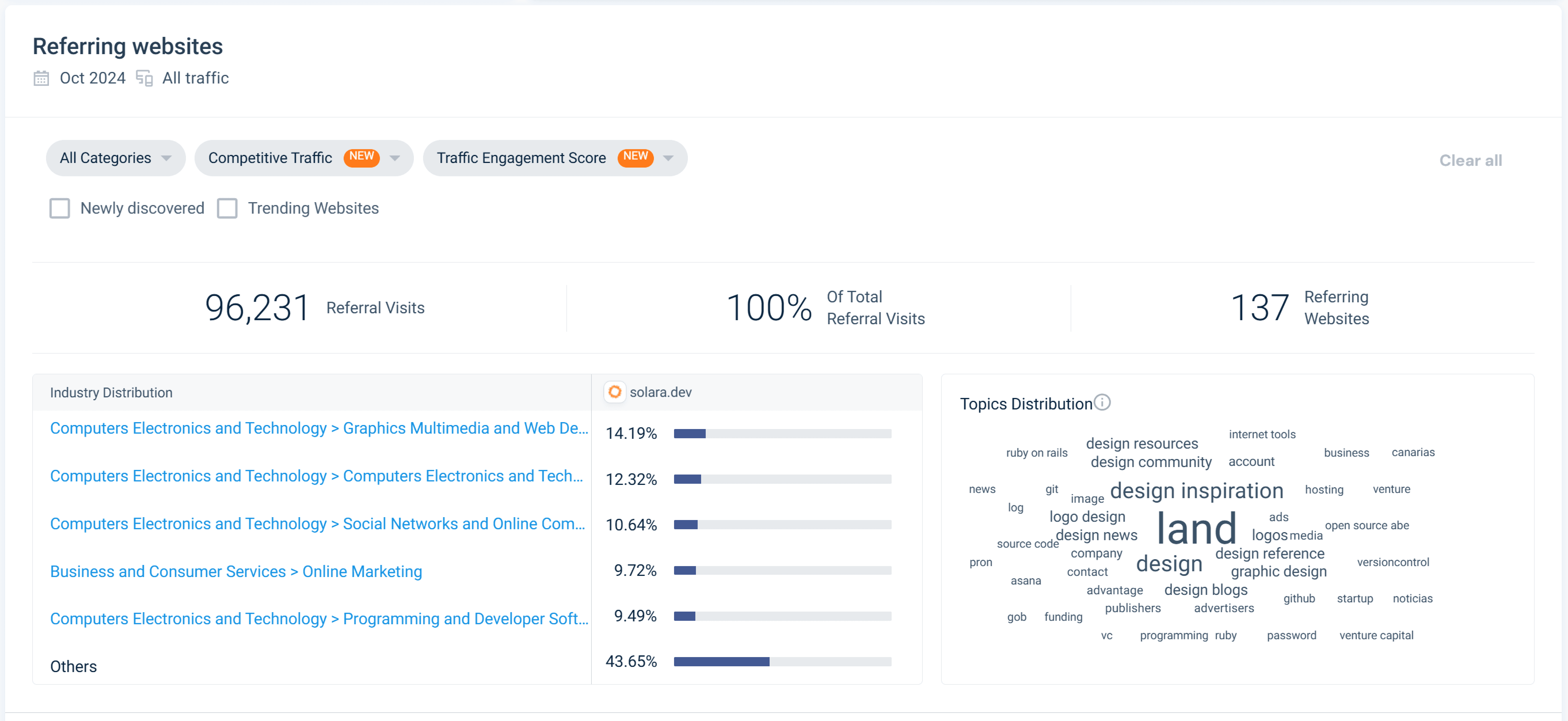Select the 'land' topic in word cloud

tap(1196, 529)
